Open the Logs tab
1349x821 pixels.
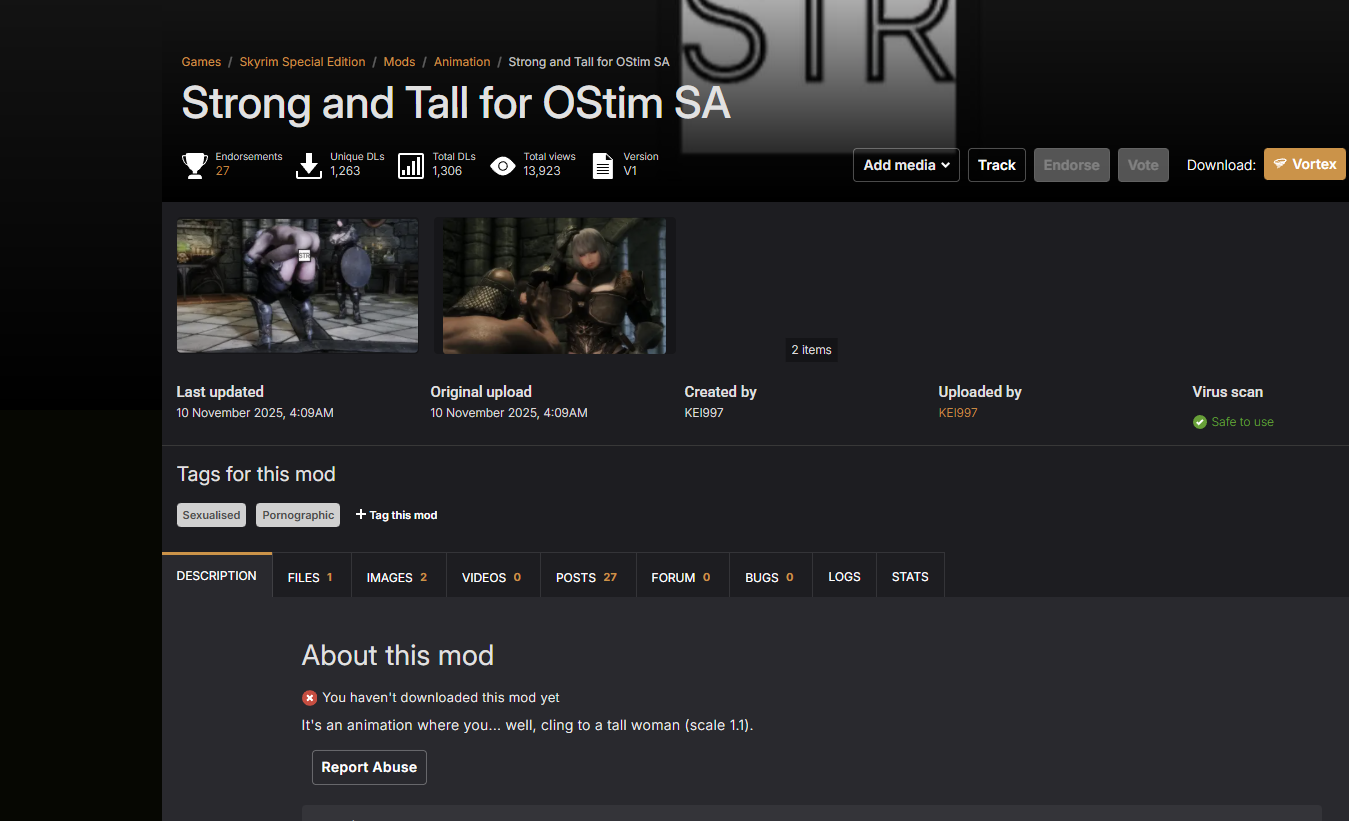(845, 577)
